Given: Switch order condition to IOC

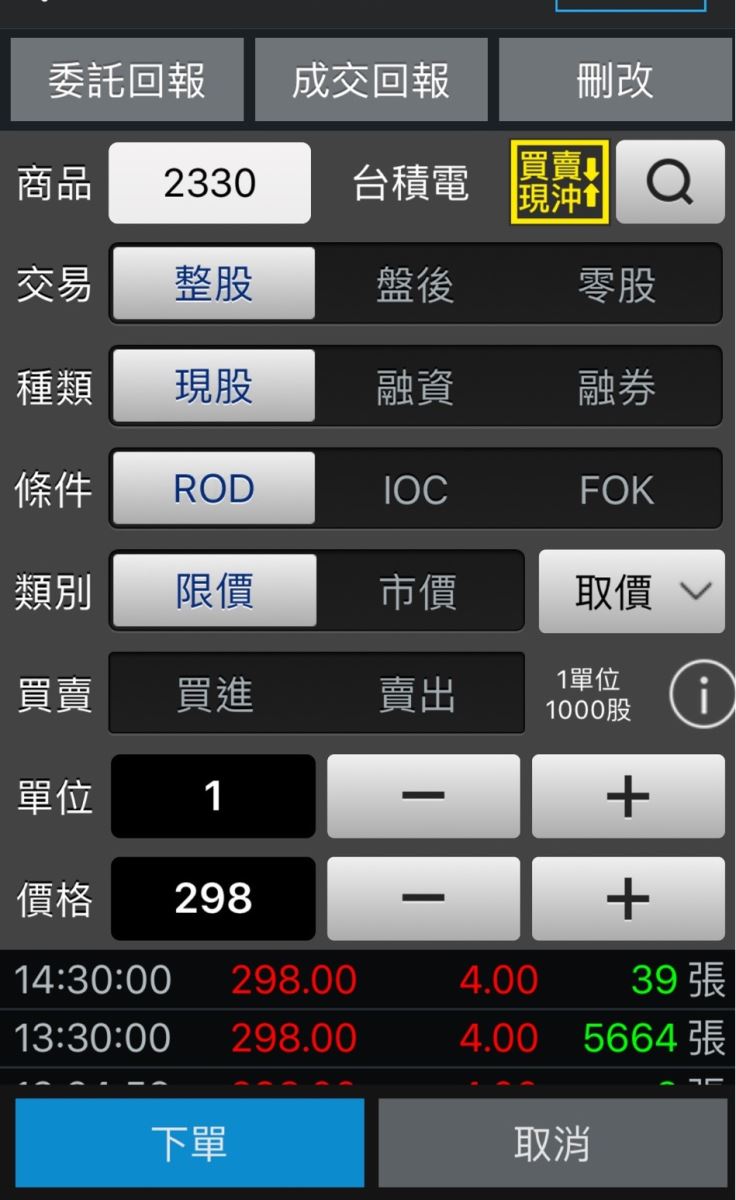Looking at the screenshot, I should (x=415, y=490).
